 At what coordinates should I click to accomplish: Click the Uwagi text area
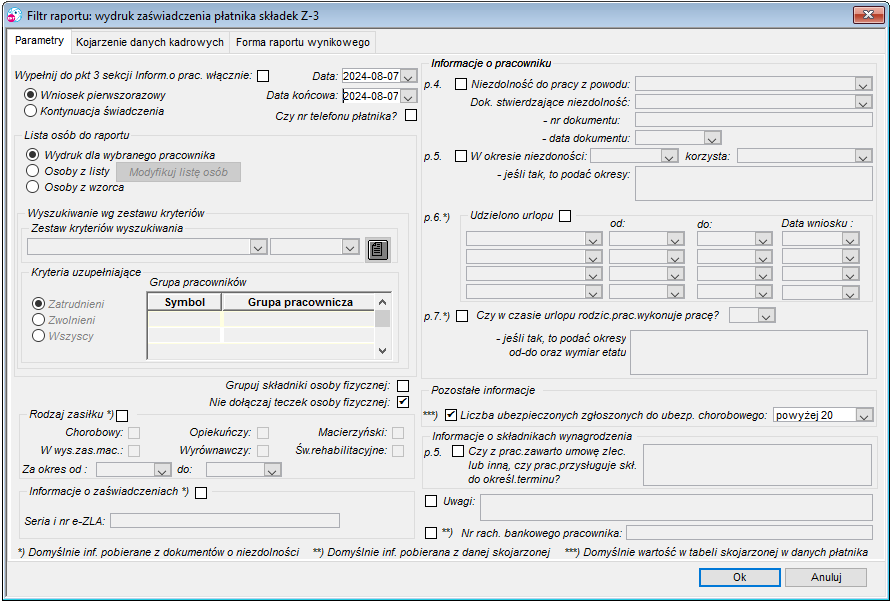click(x=676, y=507)
